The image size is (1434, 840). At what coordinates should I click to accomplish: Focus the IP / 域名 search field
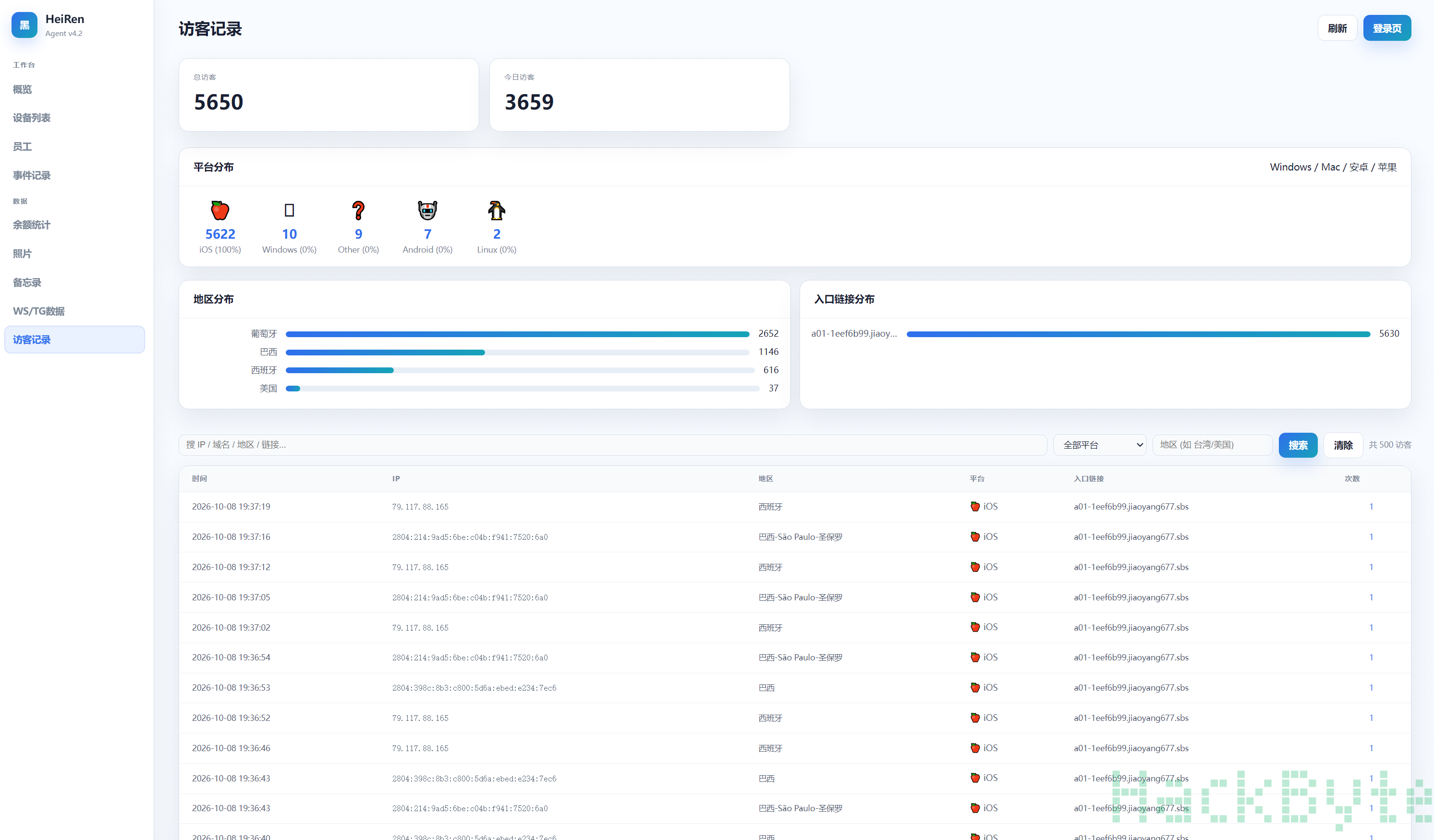612,445
